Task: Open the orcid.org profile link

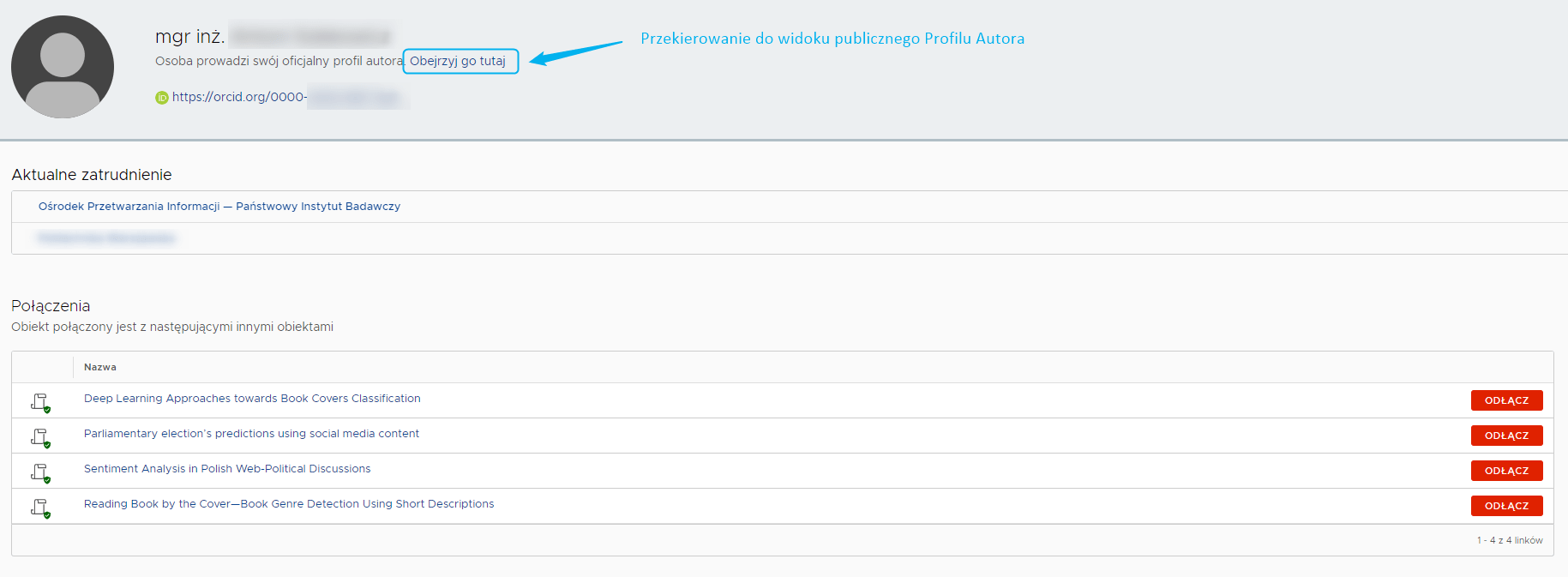Action: coord(239,97)
